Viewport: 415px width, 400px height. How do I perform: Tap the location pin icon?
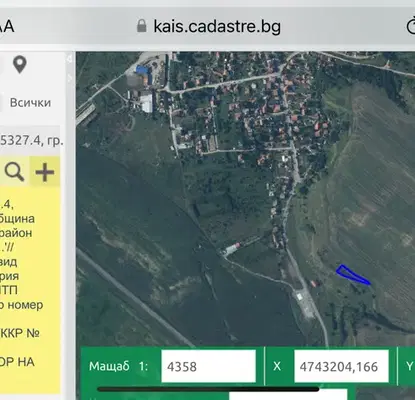(x=20, y=64)
